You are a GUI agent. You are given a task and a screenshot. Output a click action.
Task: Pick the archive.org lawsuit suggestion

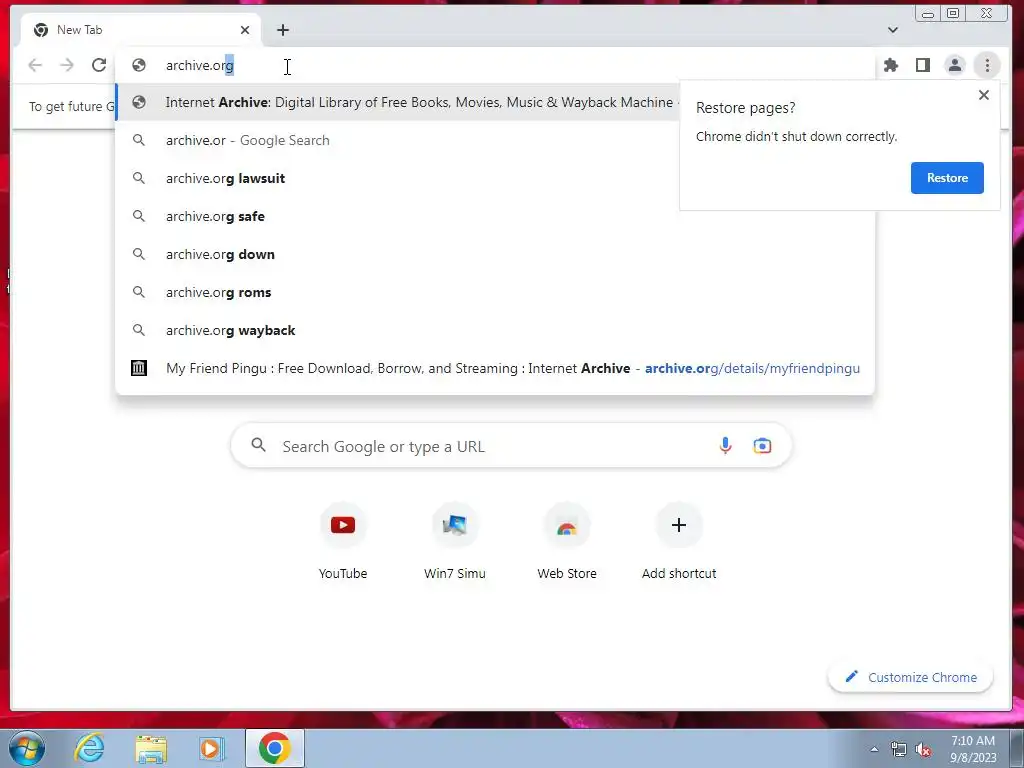494,178
